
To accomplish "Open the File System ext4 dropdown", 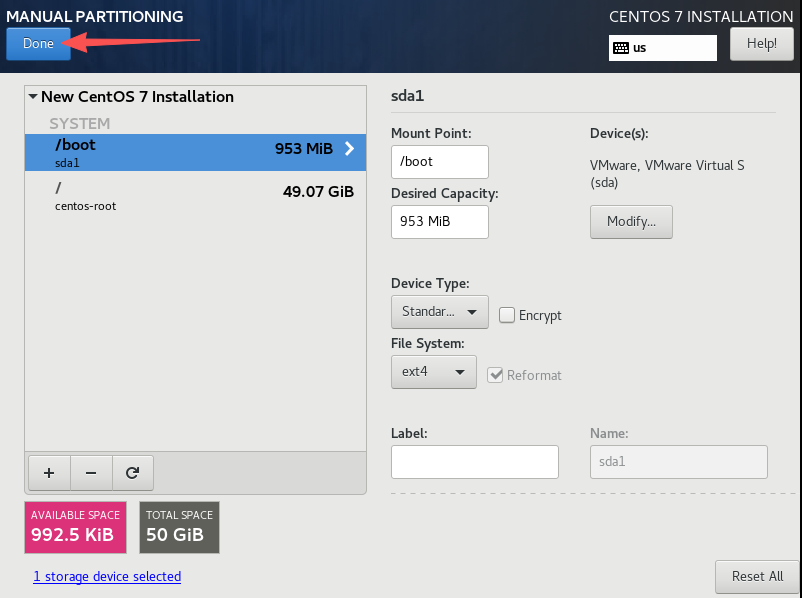I will point(434,372).
